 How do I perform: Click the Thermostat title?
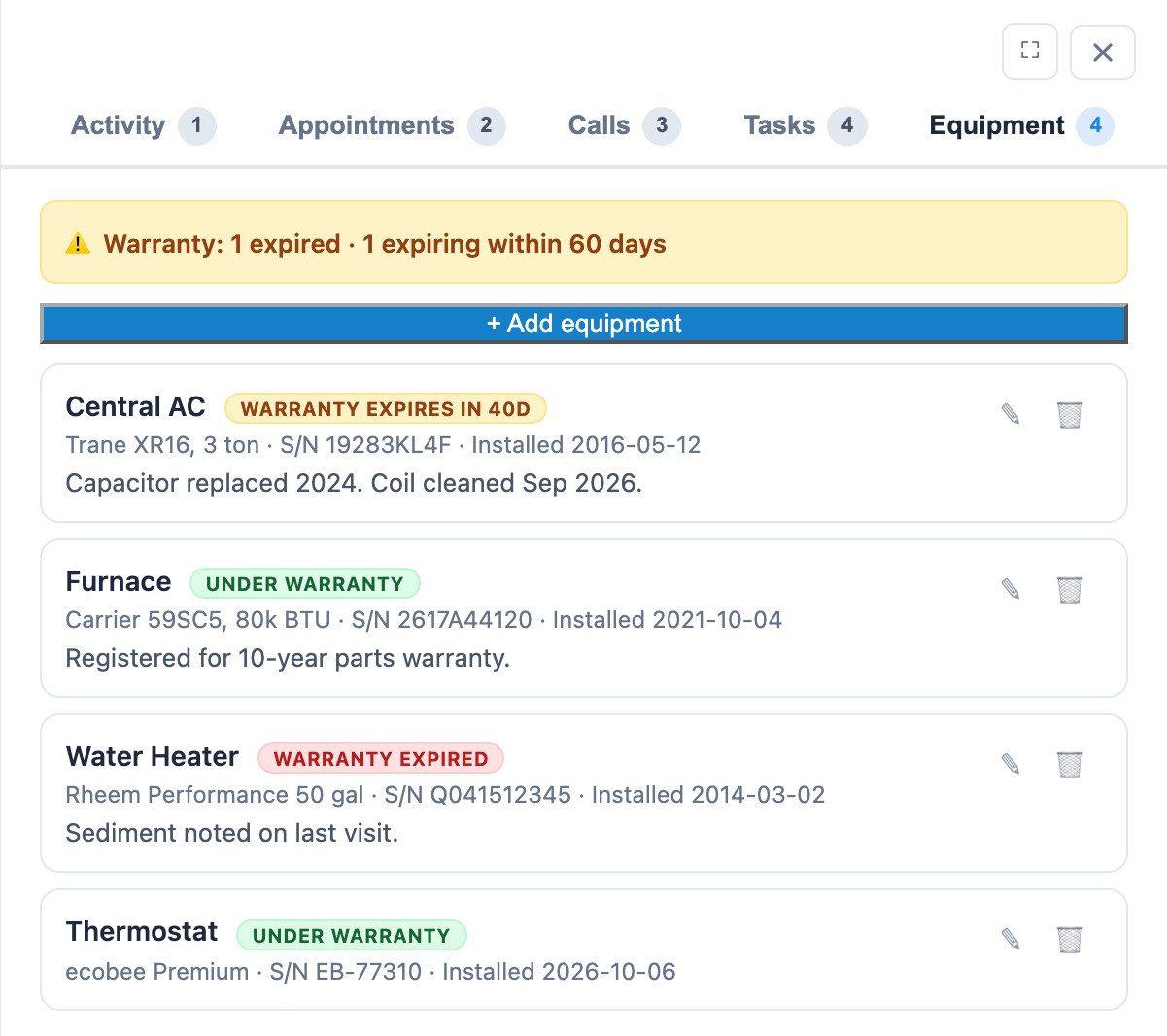[141, 932]
